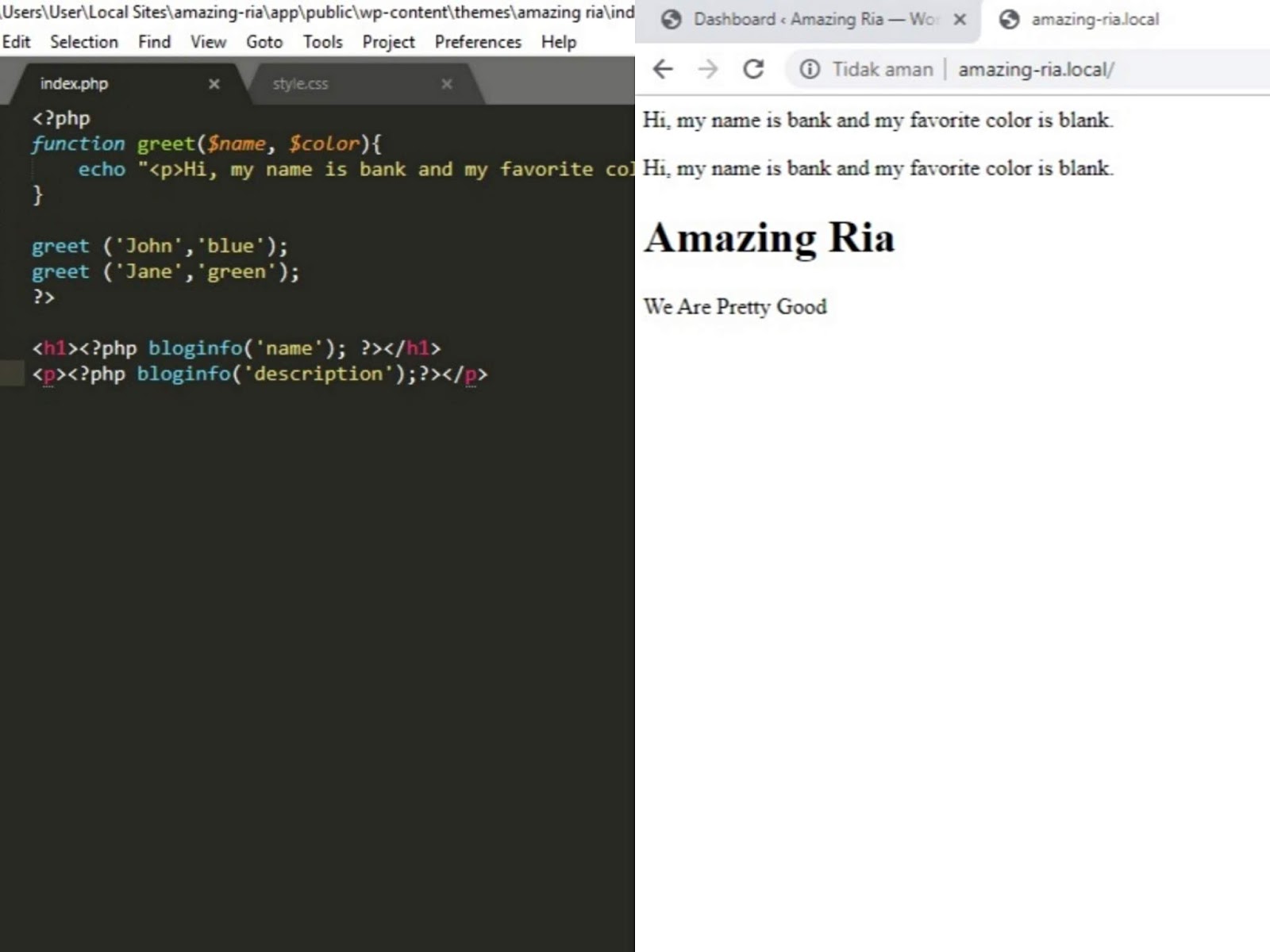Image resolution: width=1270 pixels, height=952 pixels.
Task: Reload the amazing-ria.local page
Action: pyautogui.click(x=753, y=70)
